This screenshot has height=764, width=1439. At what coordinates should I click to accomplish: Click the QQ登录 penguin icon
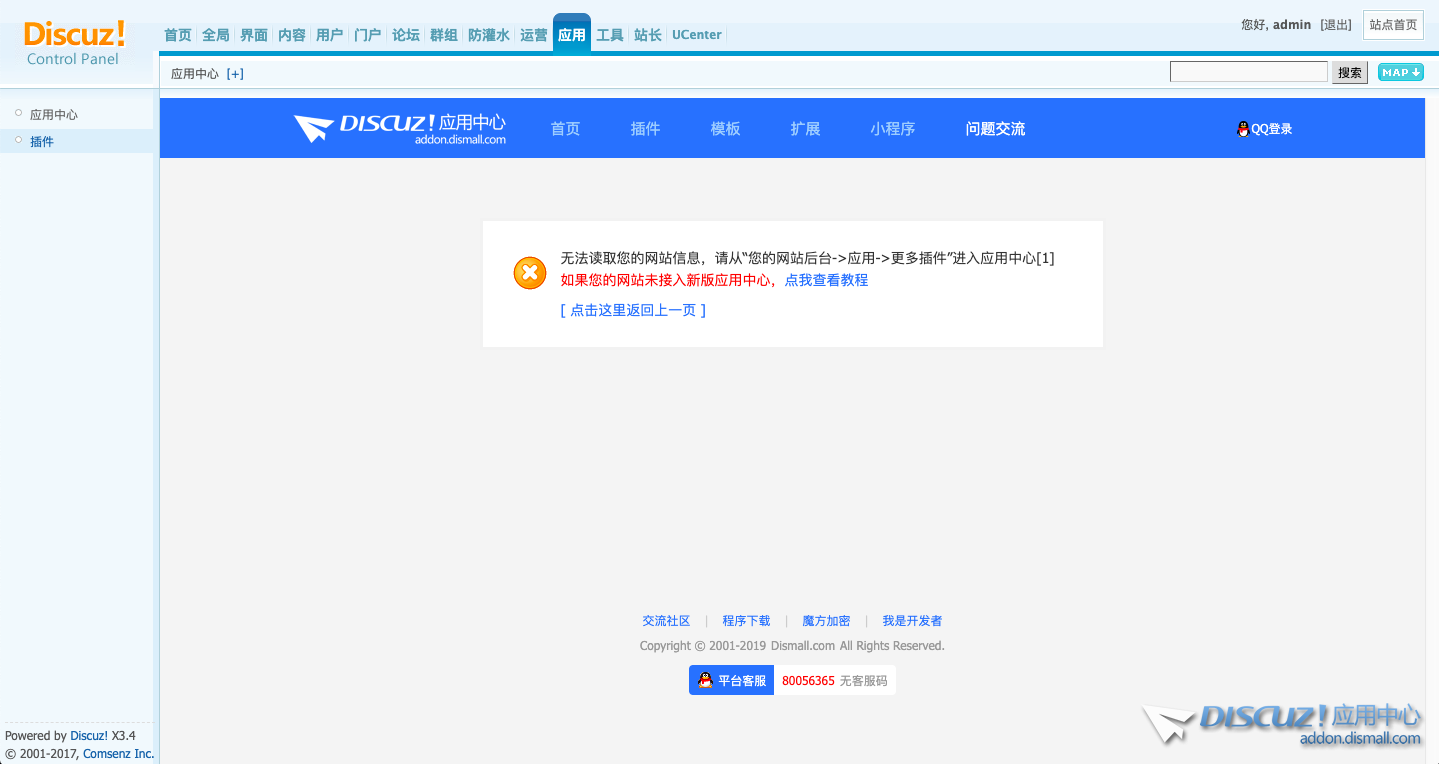pos(1243,129)
